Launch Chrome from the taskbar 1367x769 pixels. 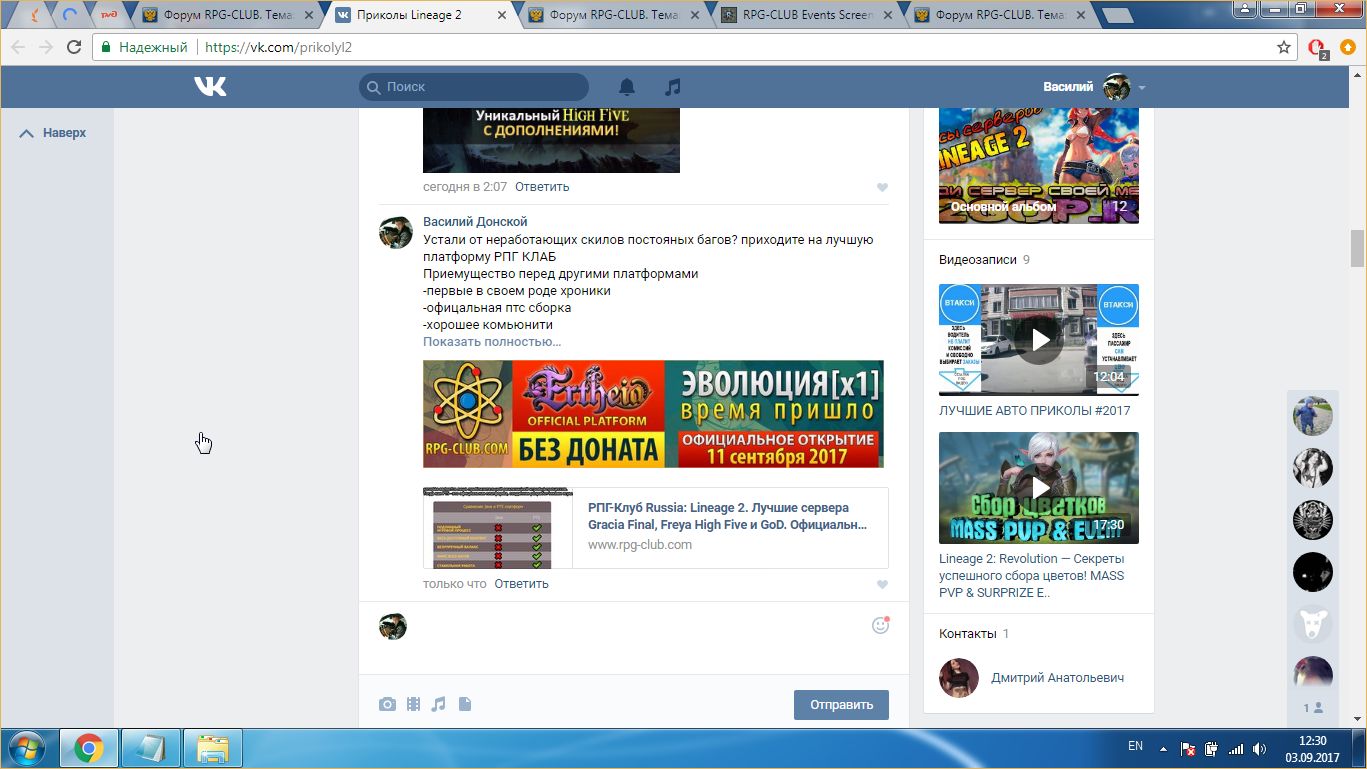pyautogui.click(x=89, y=748)
